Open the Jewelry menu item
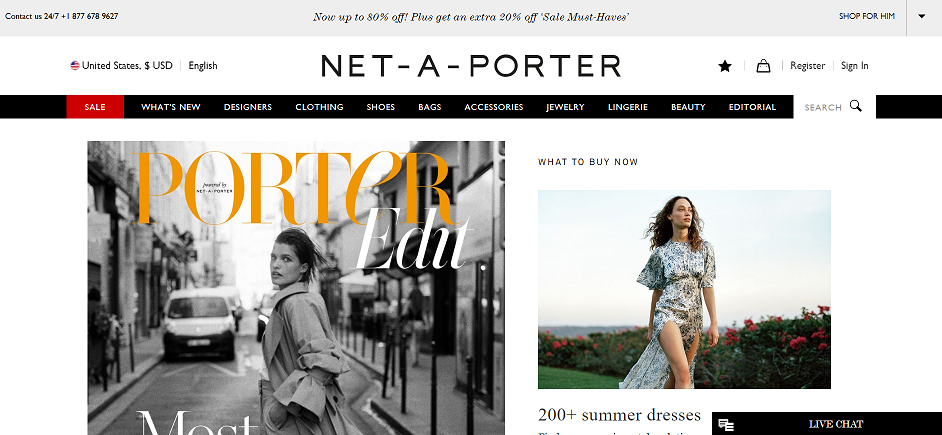942x435 pixels. [x=565, y=107]
